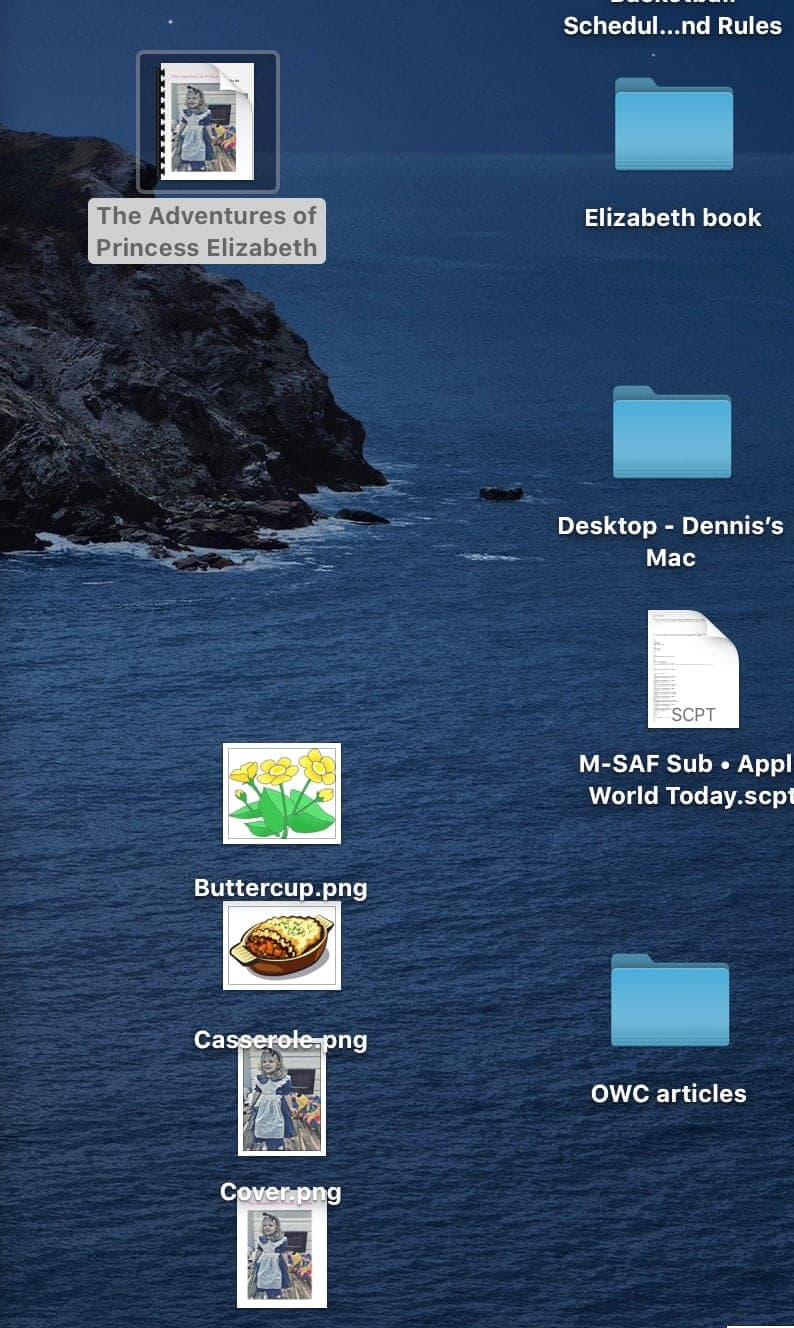Click the M-SAF Sub World Today.scpt filename

point(688,780)
